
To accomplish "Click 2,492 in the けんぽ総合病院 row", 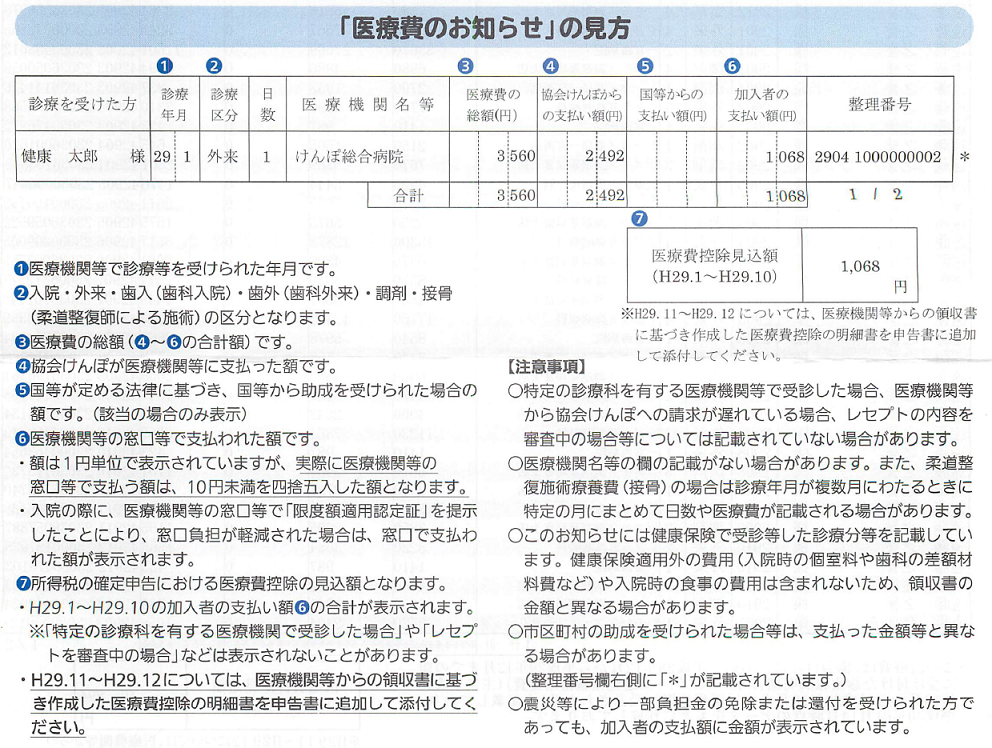I will pyautogui.click(x=605, y=156).
